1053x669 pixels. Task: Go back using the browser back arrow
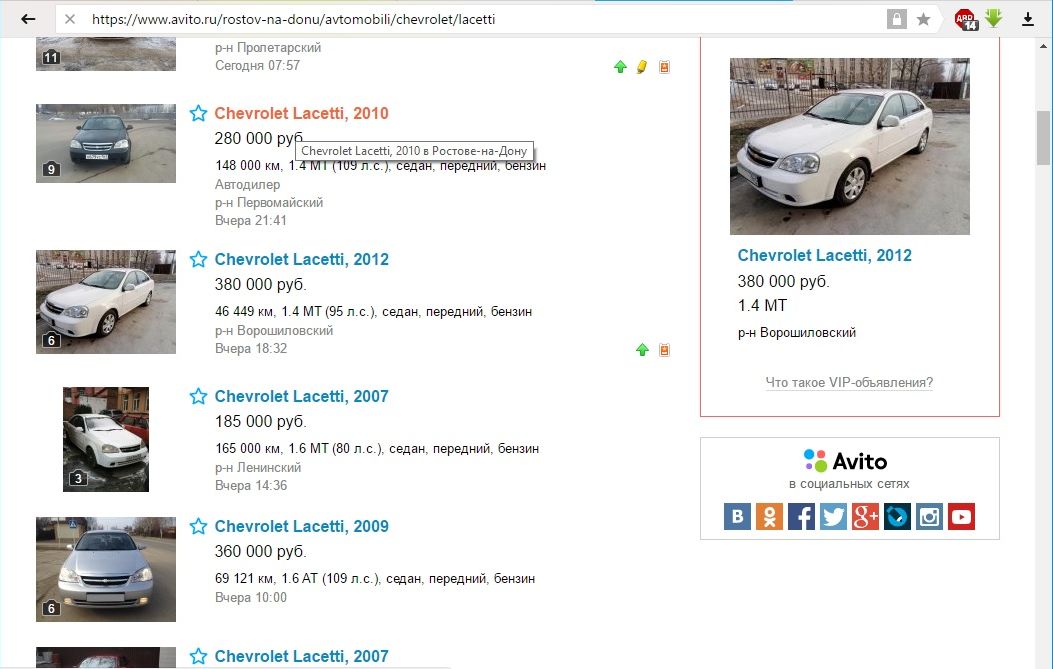[28, 19]
